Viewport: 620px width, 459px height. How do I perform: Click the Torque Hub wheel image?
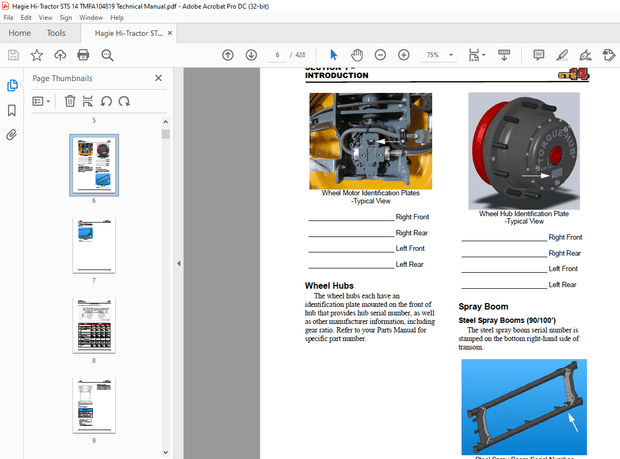click(x=524, y=151)
